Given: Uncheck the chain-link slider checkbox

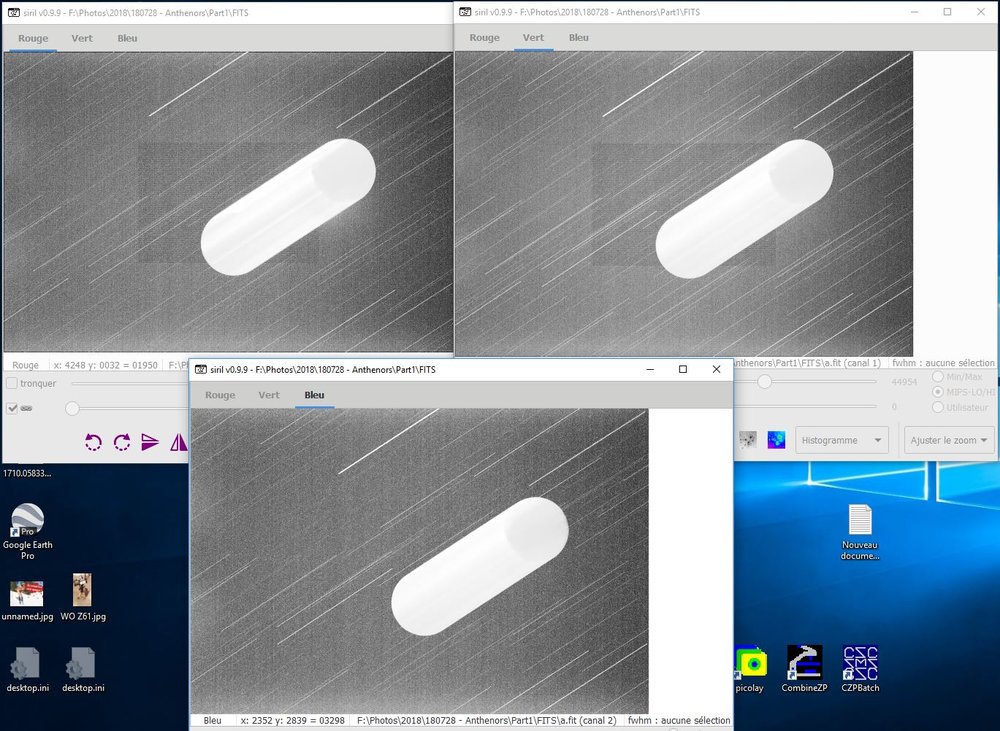Looking at the screenshot, I should point(12,408).
